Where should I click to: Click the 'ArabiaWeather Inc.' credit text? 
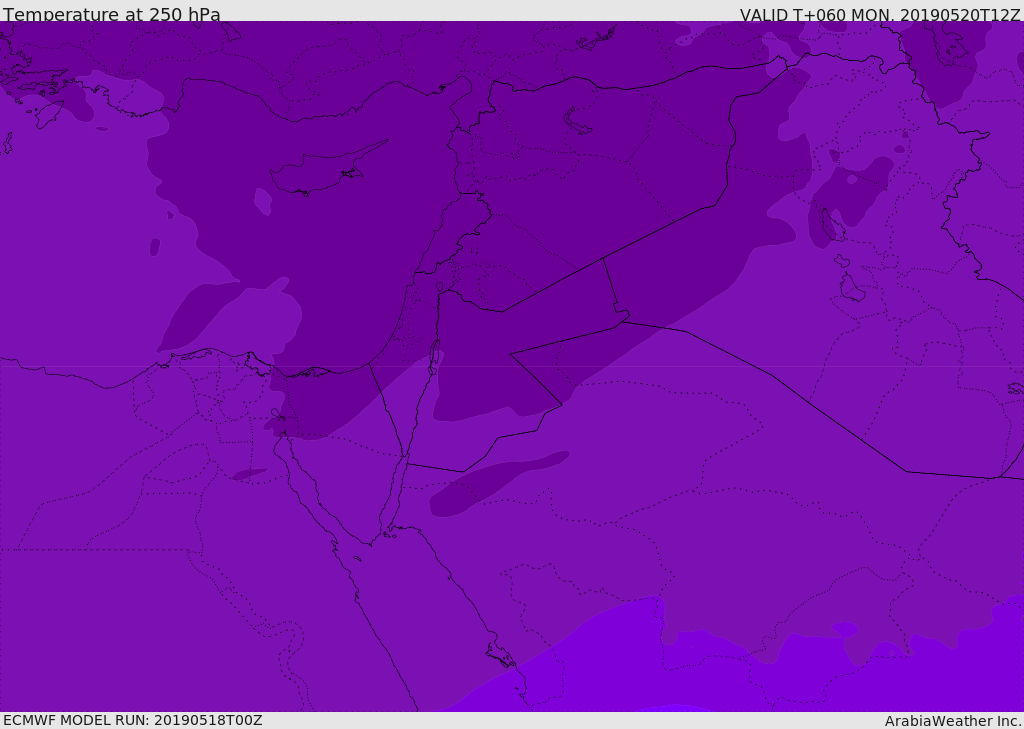[953, 721]
